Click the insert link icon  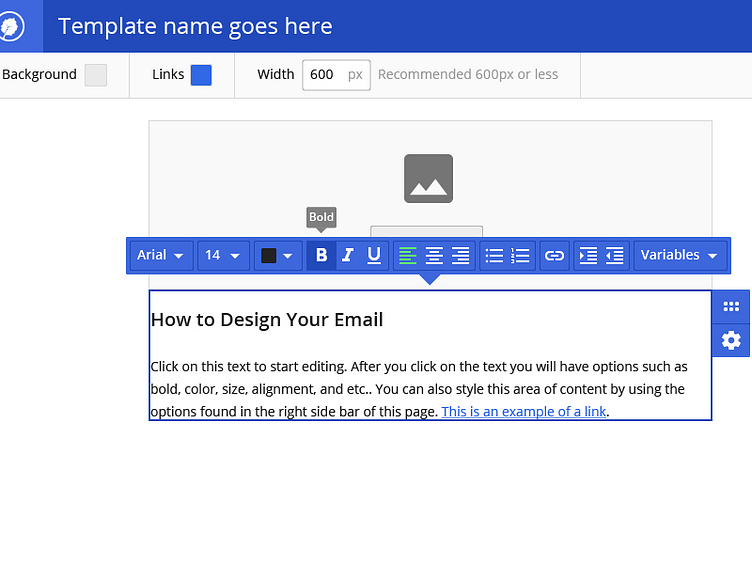pos(554,256)
